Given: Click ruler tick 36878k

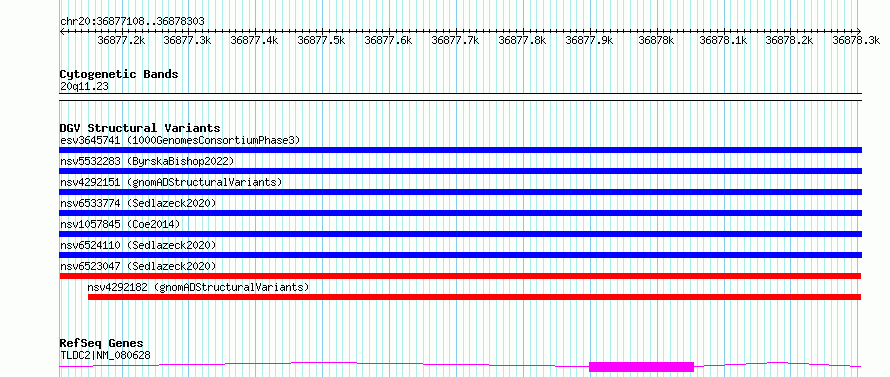Looking at the screenshot, I should (657, 40).
